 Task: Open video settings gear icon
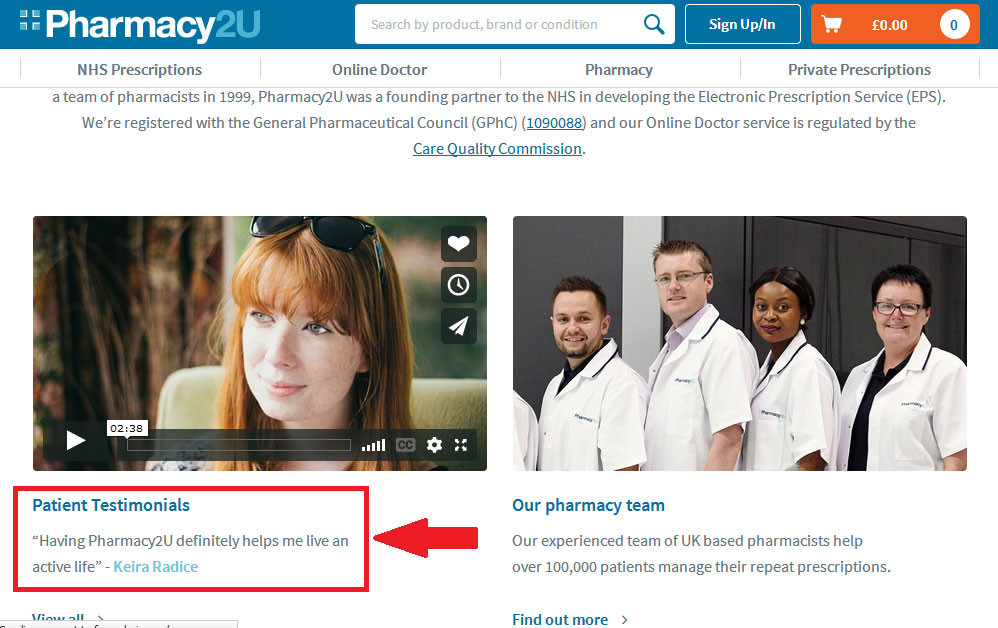434,445
